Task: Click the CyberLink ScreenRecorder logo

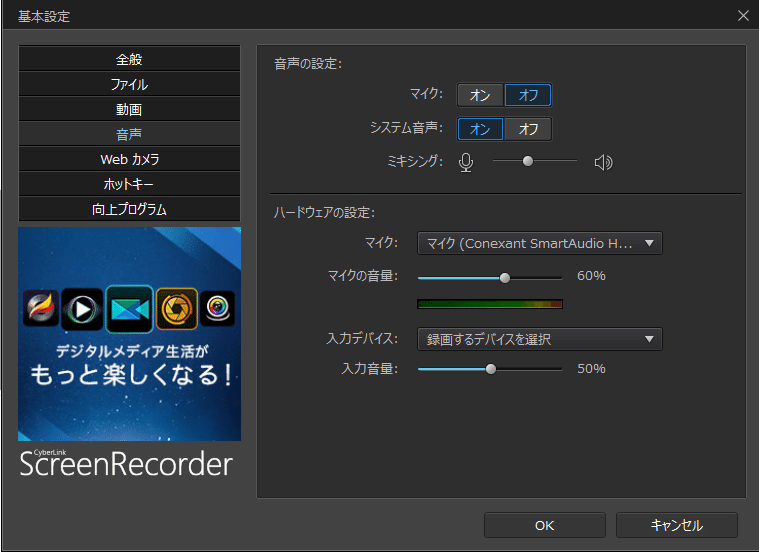Action: click(126, 463)
